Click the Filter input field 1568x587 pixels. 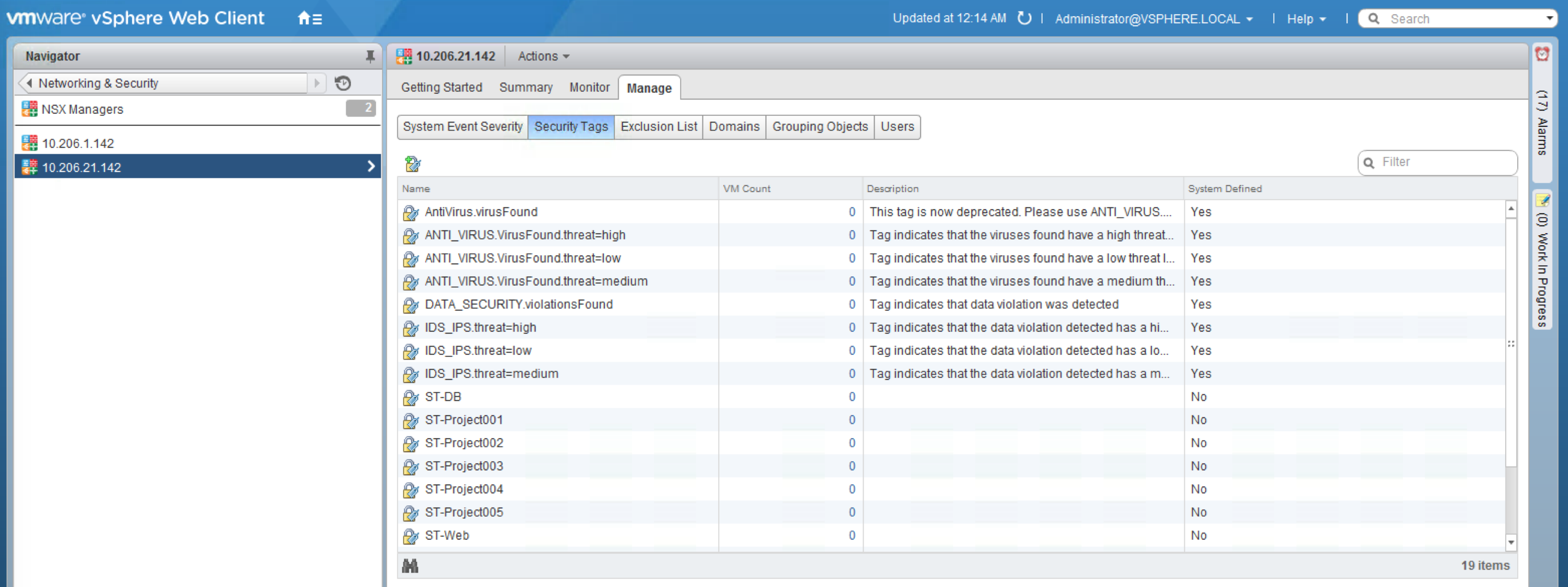tap(1437, 162)
